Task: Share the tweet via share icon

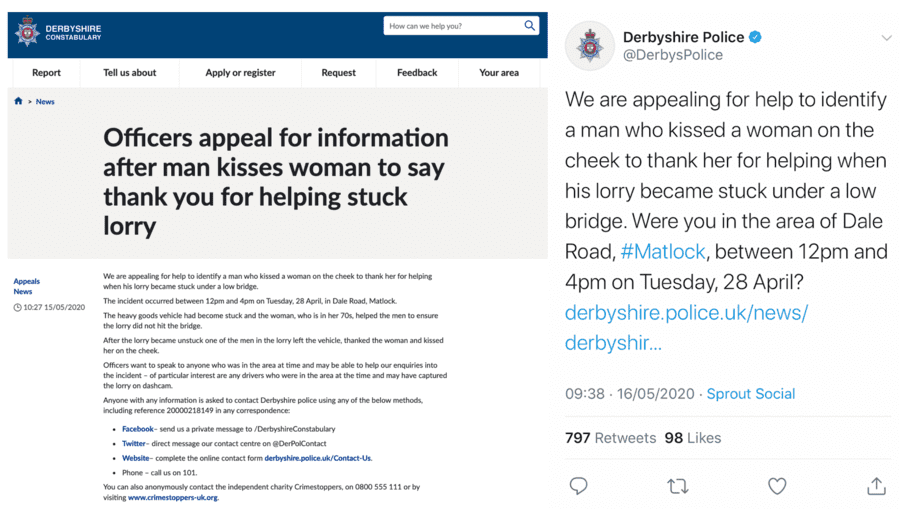Action: tap(876, 486)
